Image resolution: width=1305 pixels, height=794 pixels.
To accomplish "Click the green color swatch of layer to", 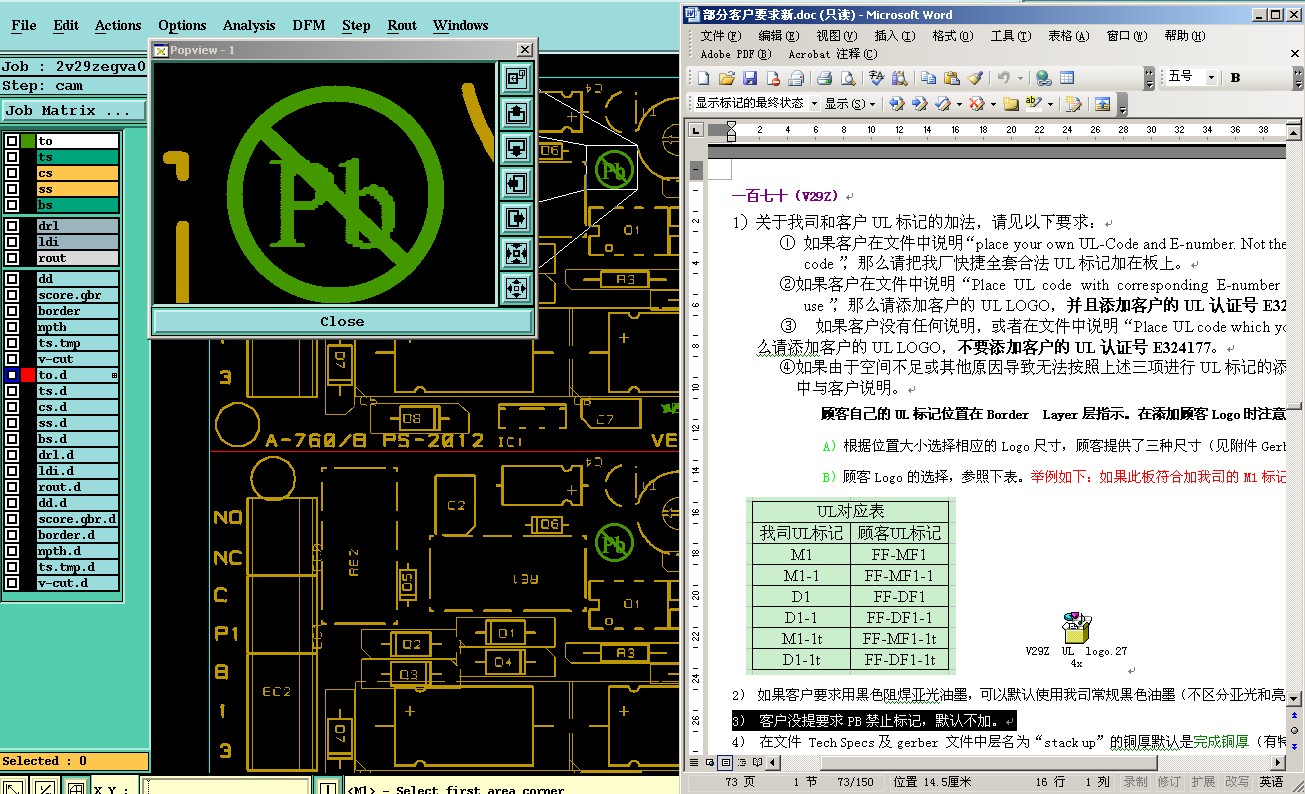I will coord(28,141).
